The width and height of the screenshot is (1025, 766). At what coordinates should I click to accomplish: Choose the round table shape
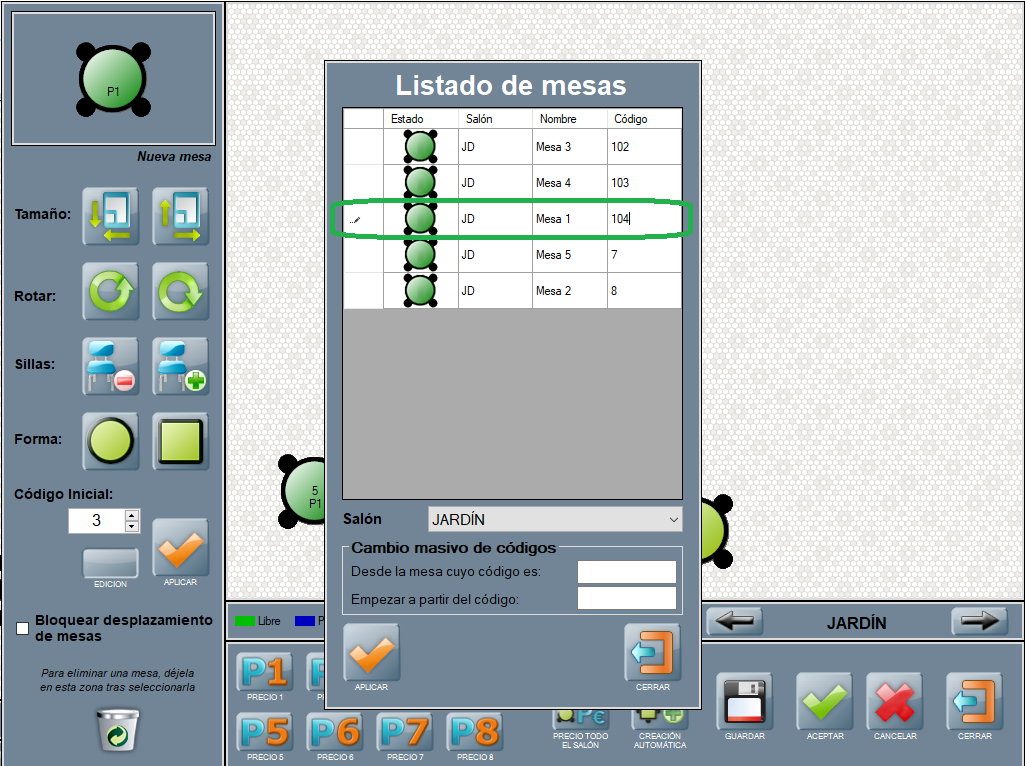(110, 441)
